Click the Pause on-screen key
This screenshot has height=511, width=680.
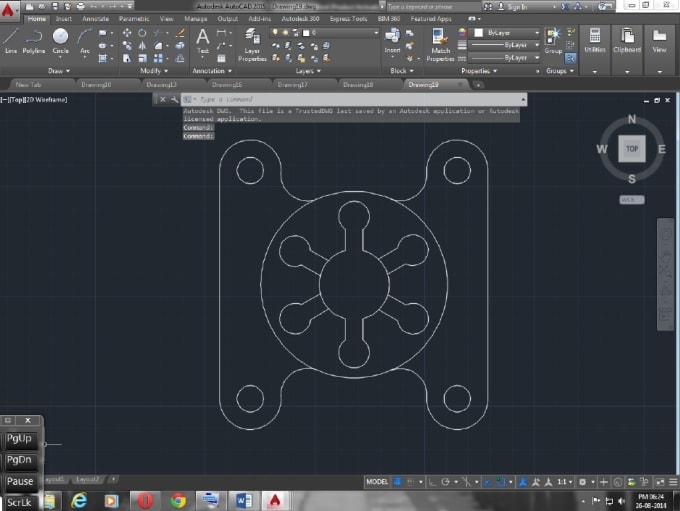click(x=20, y=481)
